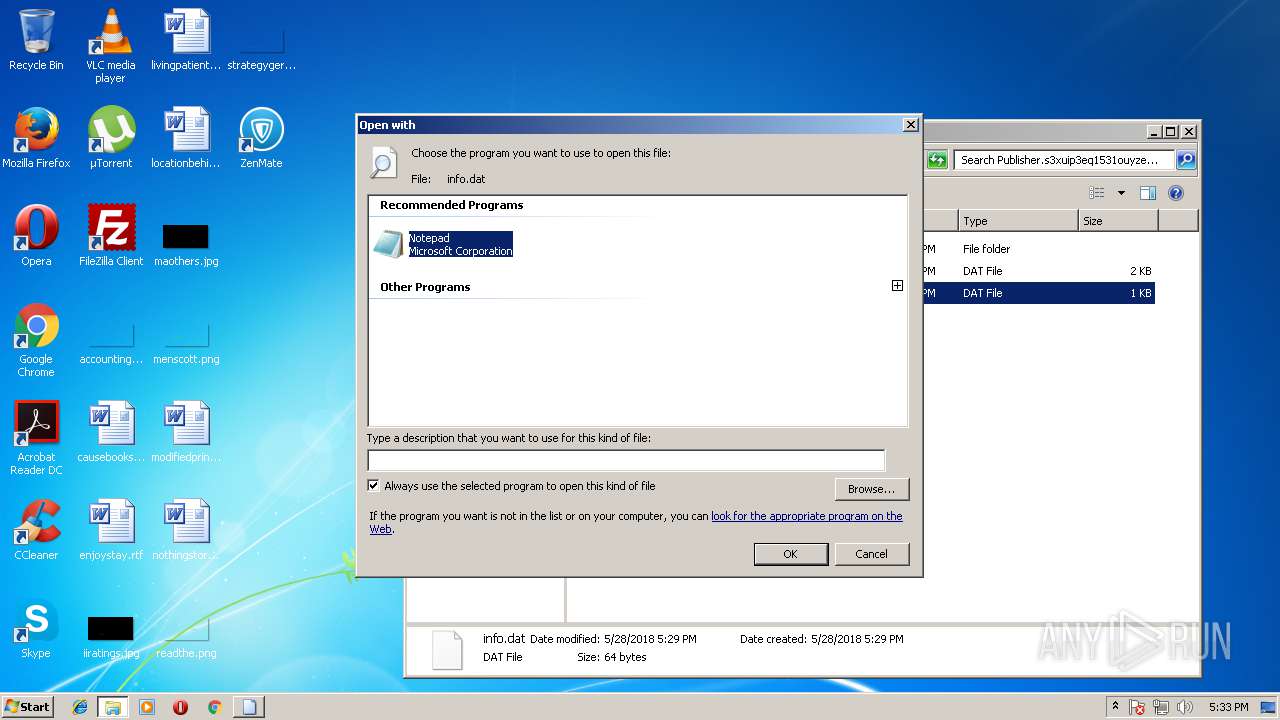This screenshot has height=720, width=1280.
Task: Close the Open with dialog
Action: 910,125
